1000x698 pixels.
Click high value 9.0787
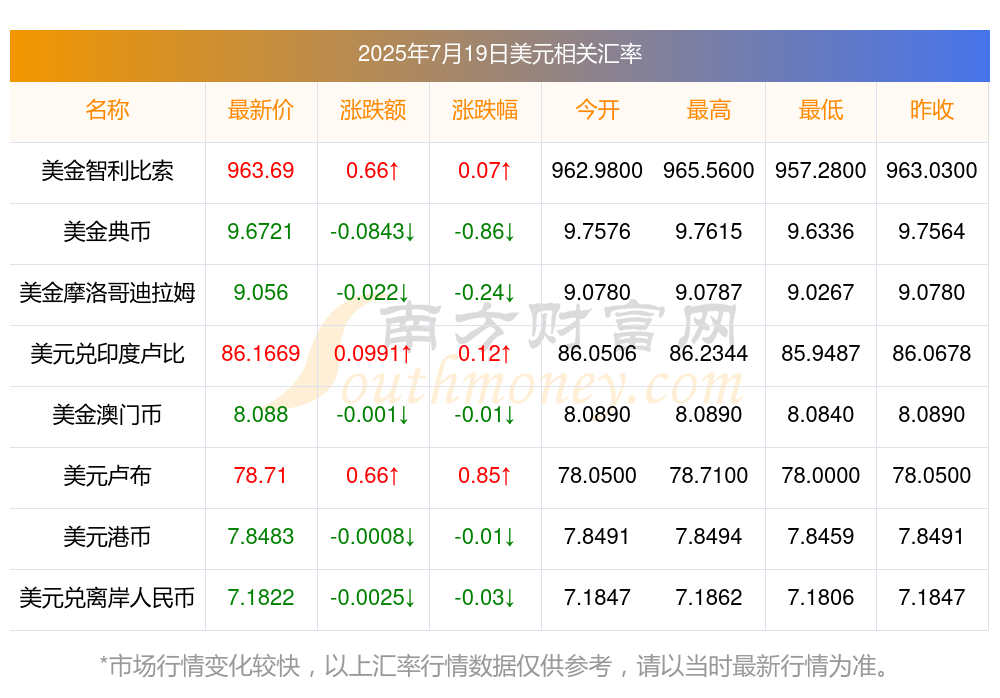(709, 292)
